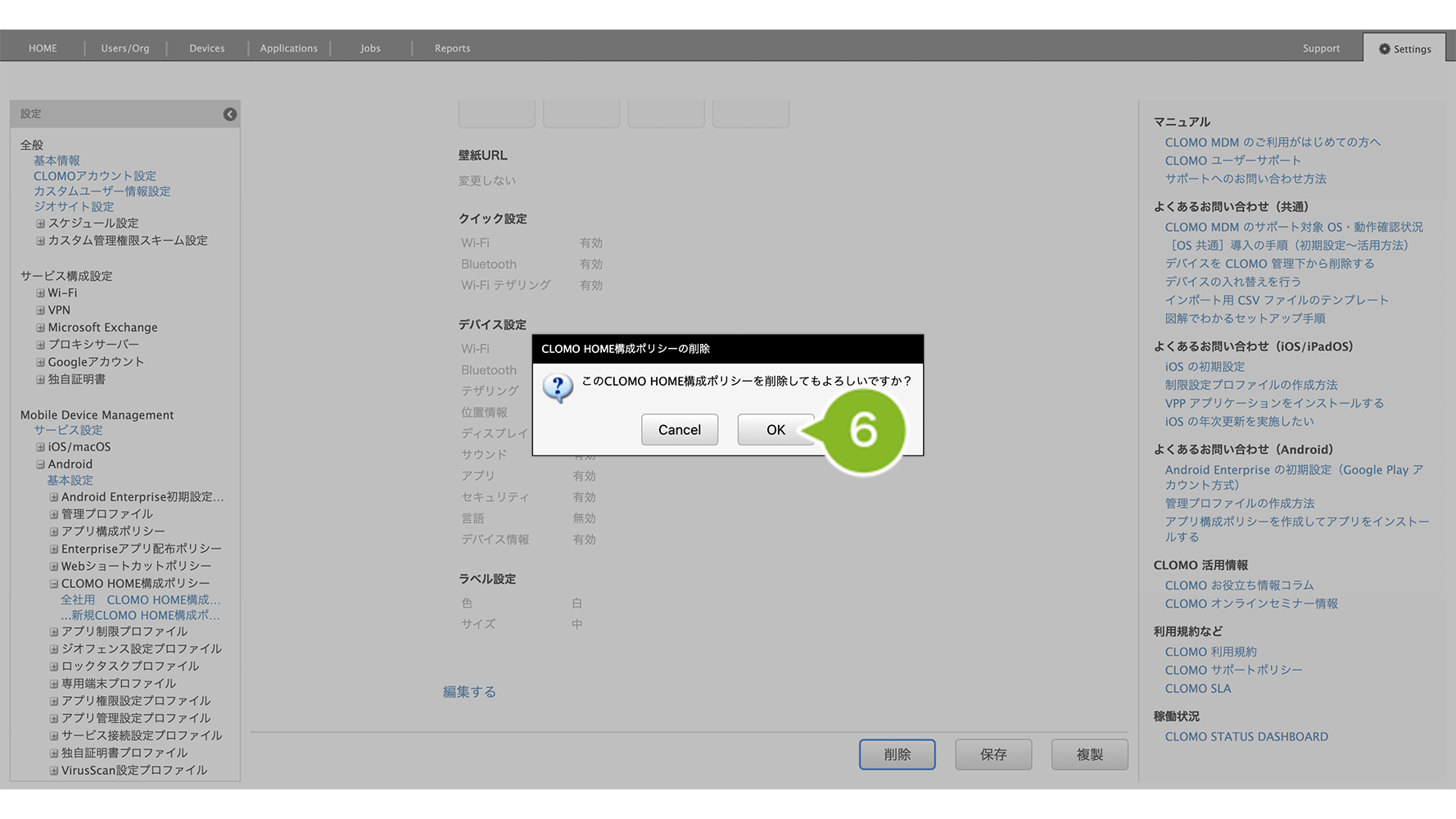Expand the VPN tree node
Image resolution: width=1456 pixels, height=819 pixels.
coord(40,310)
